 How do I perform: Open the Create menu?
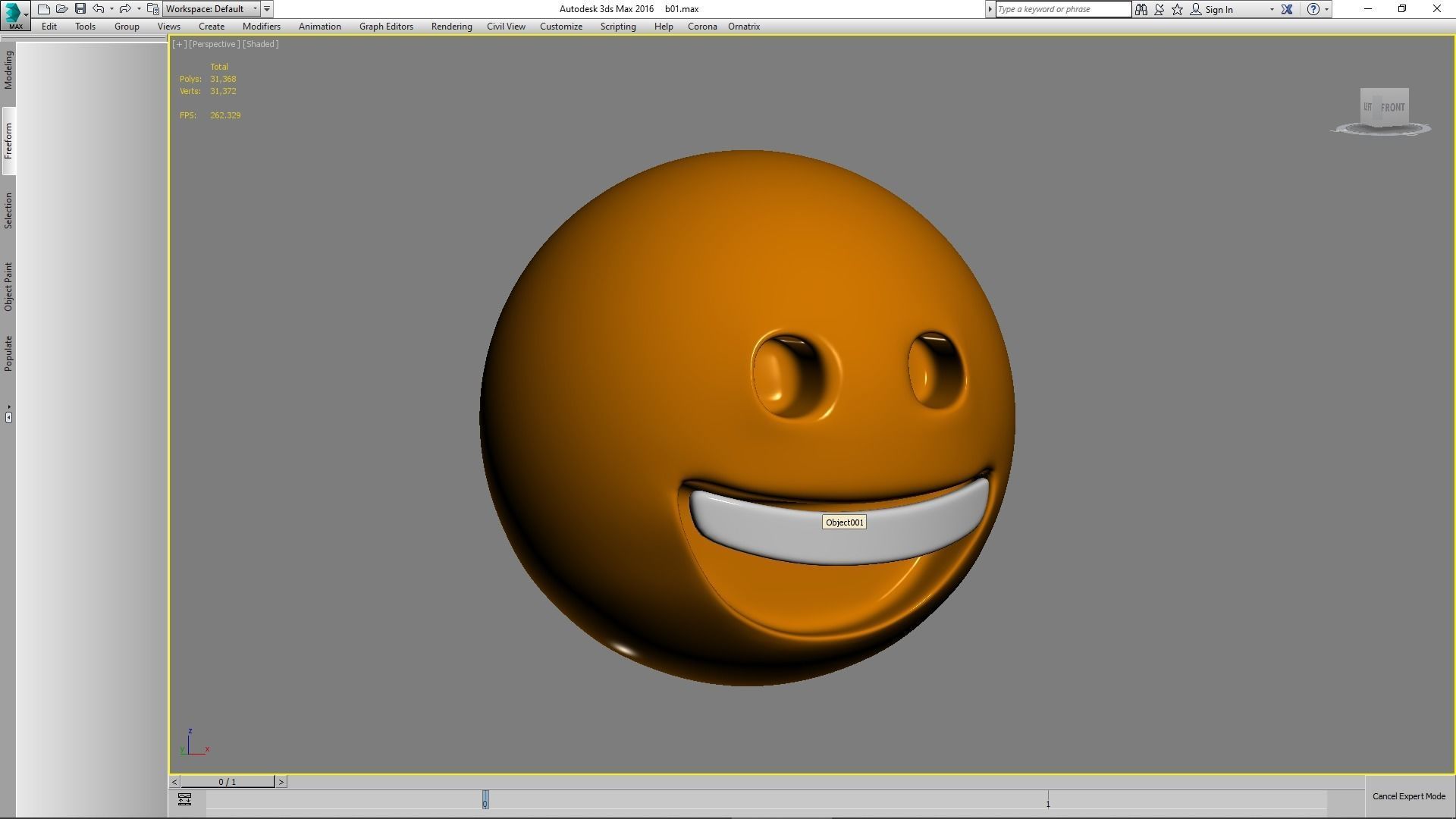[212, 27]
